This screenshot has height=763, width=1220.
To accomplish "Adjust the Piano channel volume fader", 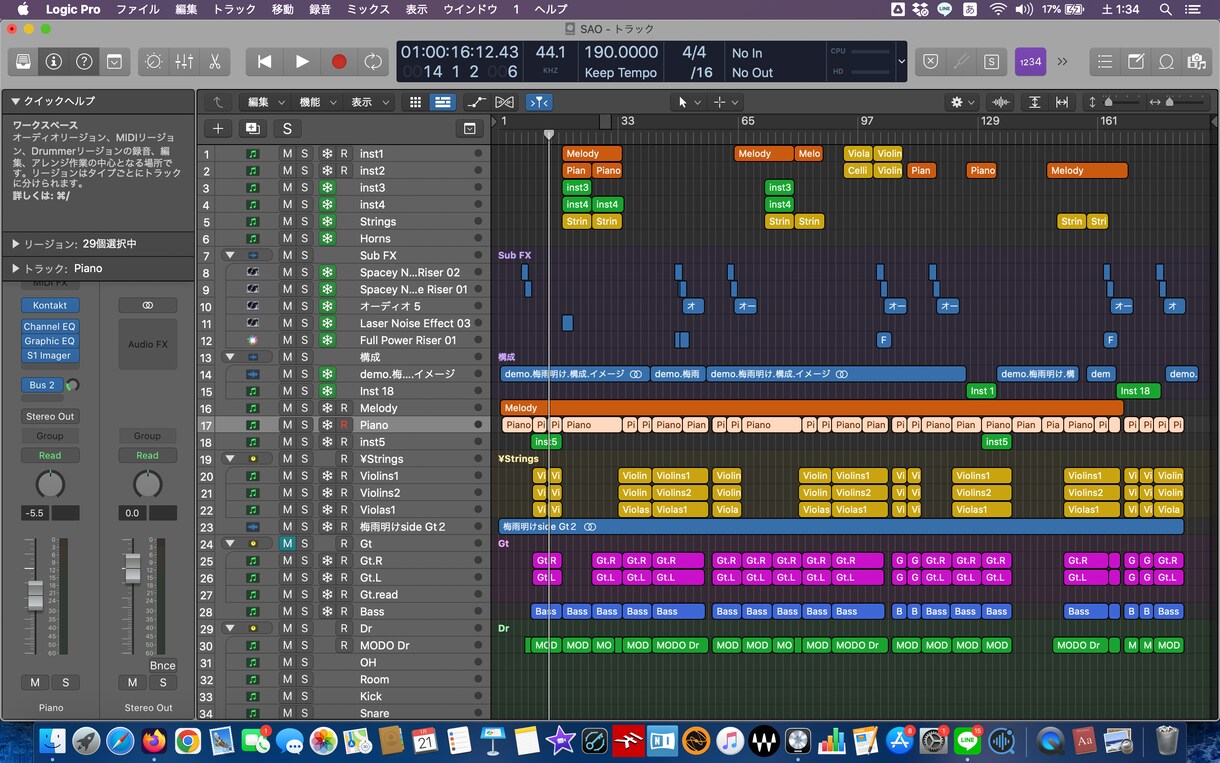I will pyautogui.click(x=36, y=594).
